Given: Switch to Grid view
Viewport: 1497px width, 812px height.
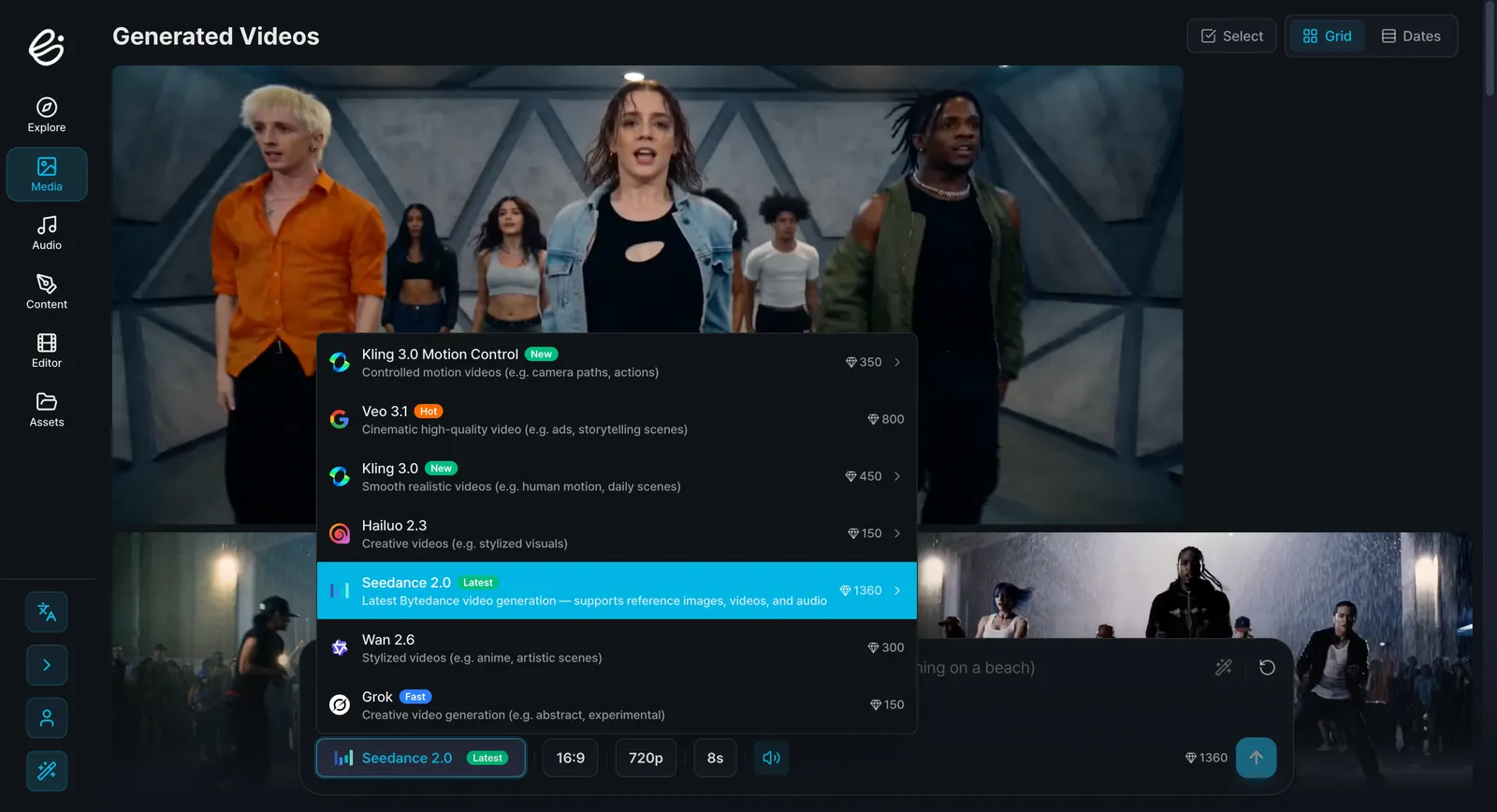Looking at the screenshot, I should pyautogui.click(x=1327, y=36).
